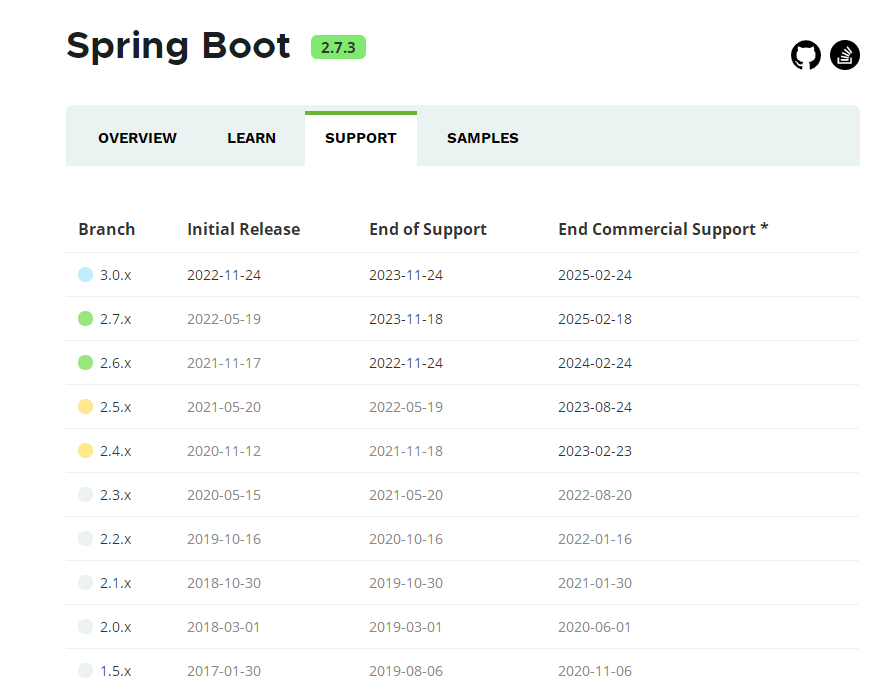Screen dimensions: 881x699
Task: Click end of support date 2019-08-06
Action: point(406,671)
